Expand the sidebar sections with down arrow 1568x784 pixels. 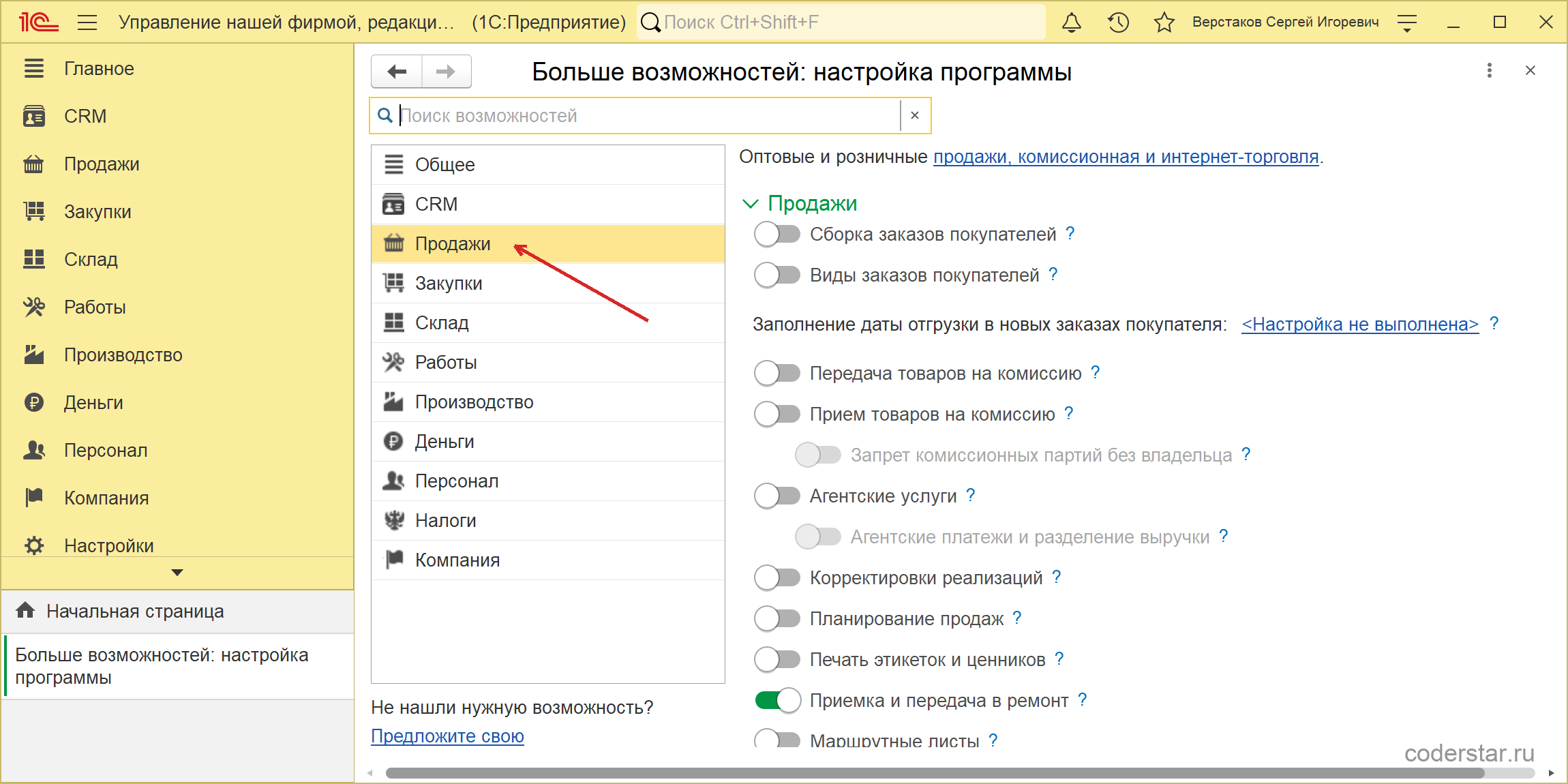pos(177,573)
